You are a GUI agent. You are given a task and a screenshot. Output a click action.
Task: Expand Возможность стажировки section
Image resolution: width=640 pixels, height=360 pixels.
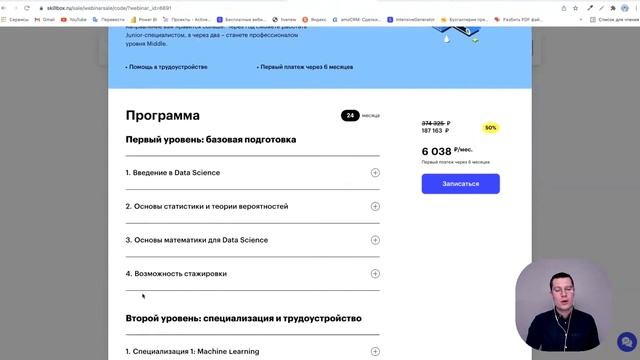point(375,274)
